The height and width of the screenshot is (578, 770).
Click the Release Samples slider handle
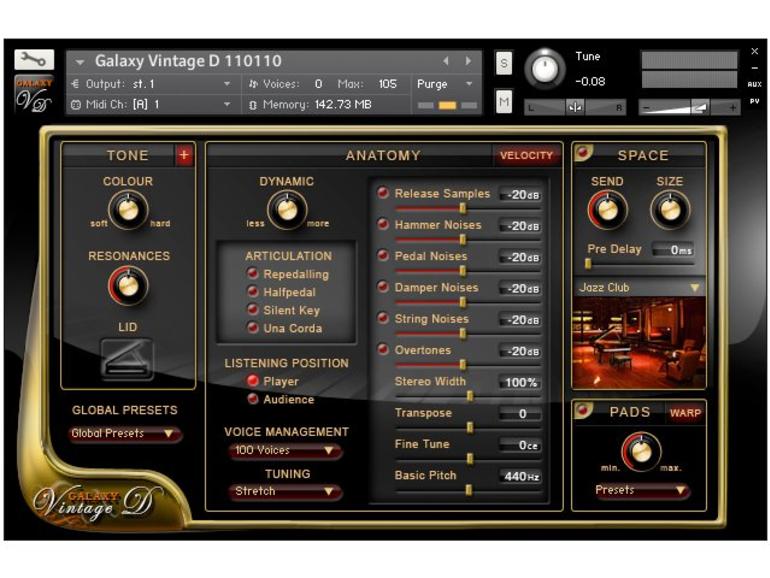[x=463, y=208]
